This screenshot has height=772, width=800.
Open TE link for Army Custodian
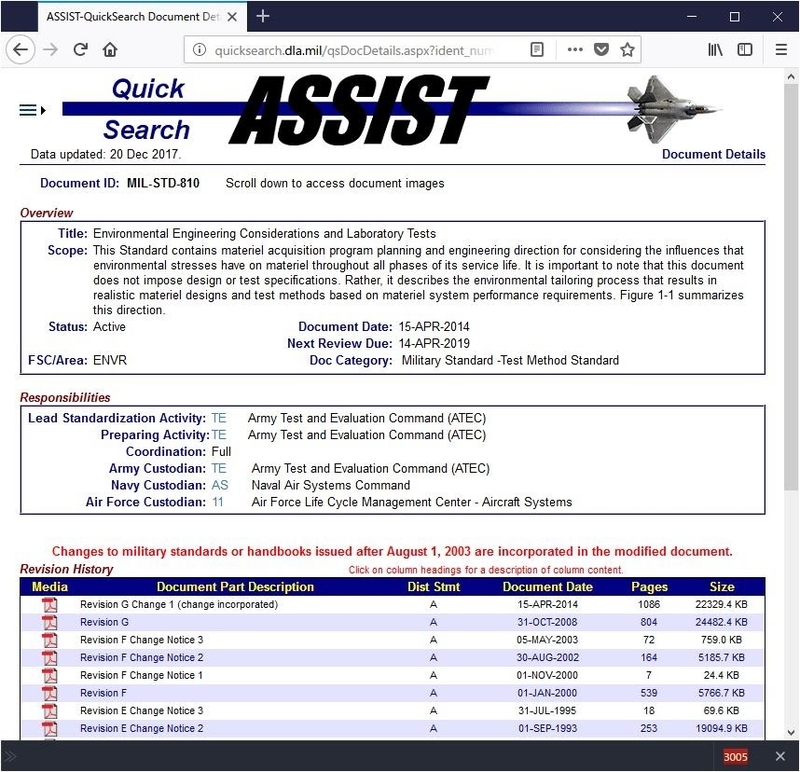pyautogui.click(x=219, y=468)
